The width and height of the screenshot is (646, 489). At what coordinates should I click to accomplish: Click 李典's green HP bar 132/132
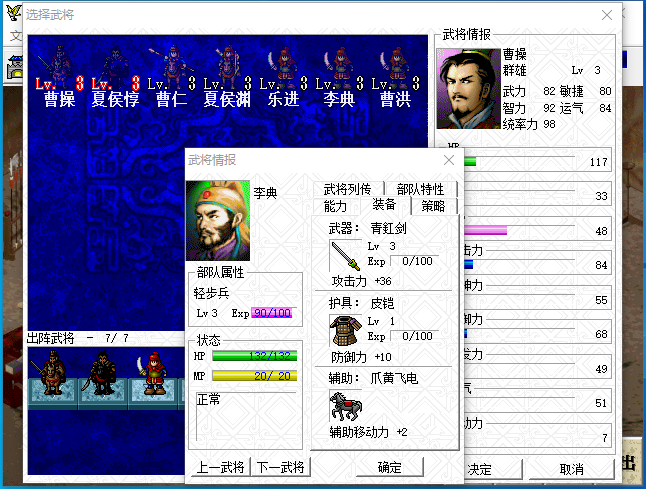255,356
